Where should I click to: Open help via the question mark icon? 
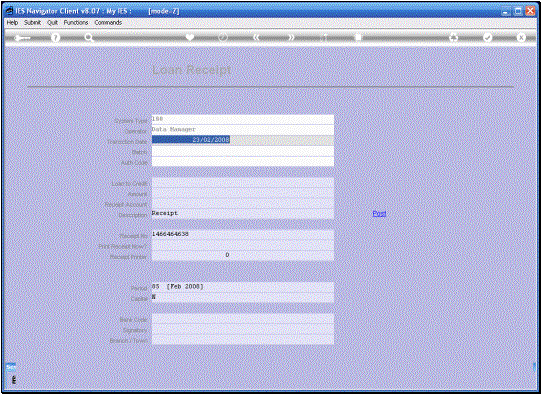coord(55,37)
